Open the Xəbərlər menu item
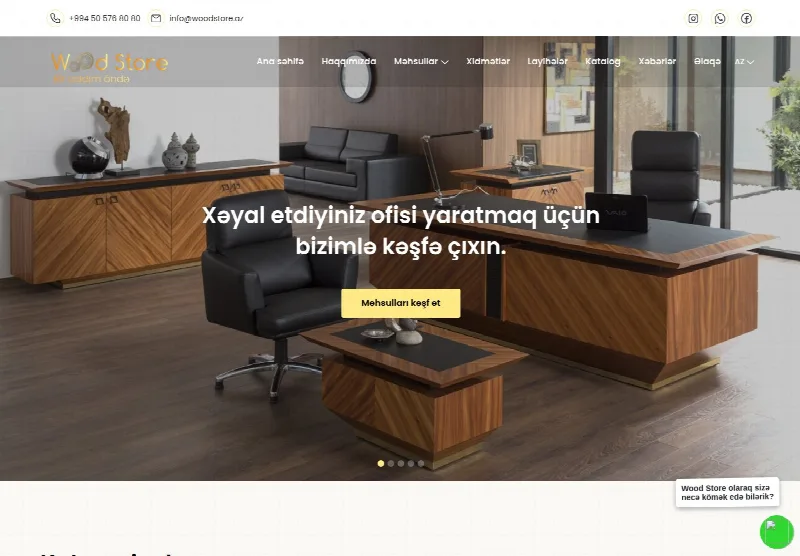Screen dimensions: 800x556 pyautogui.click(x=657, y=61)
